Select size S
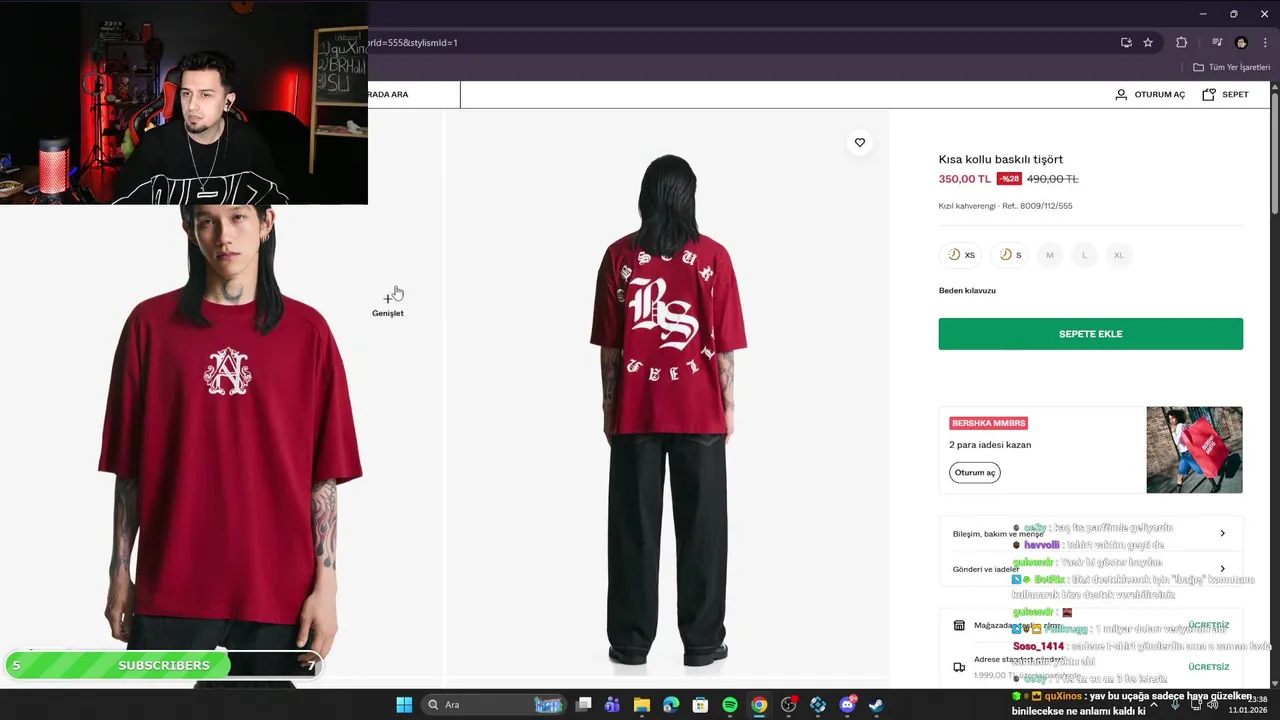Viewport: 1280px width, 720px height. 1010,255
